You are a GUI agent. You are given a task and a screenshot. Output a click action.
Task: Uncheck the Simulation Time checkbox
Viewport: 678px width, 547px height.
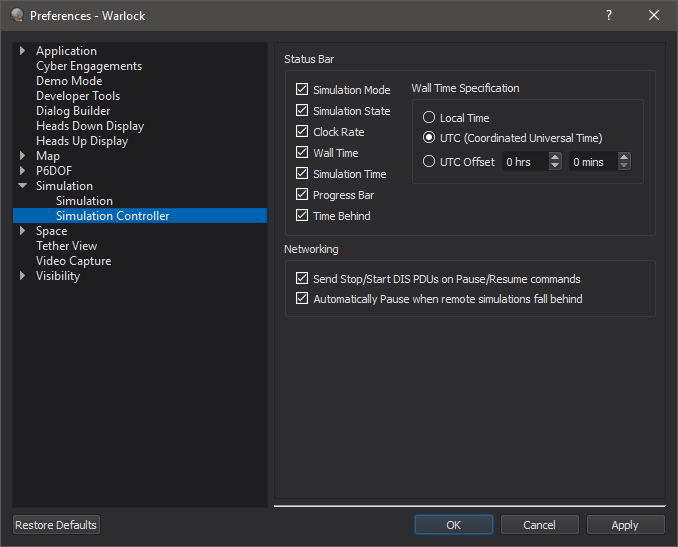pos(302,173)
